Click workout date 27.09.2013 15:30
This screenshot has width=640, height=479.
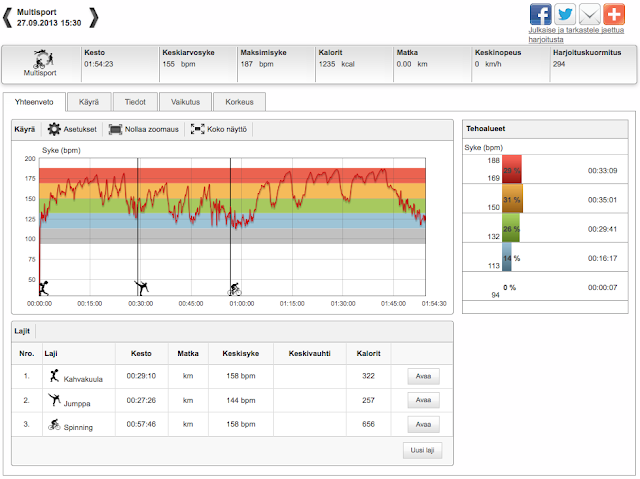49,23
